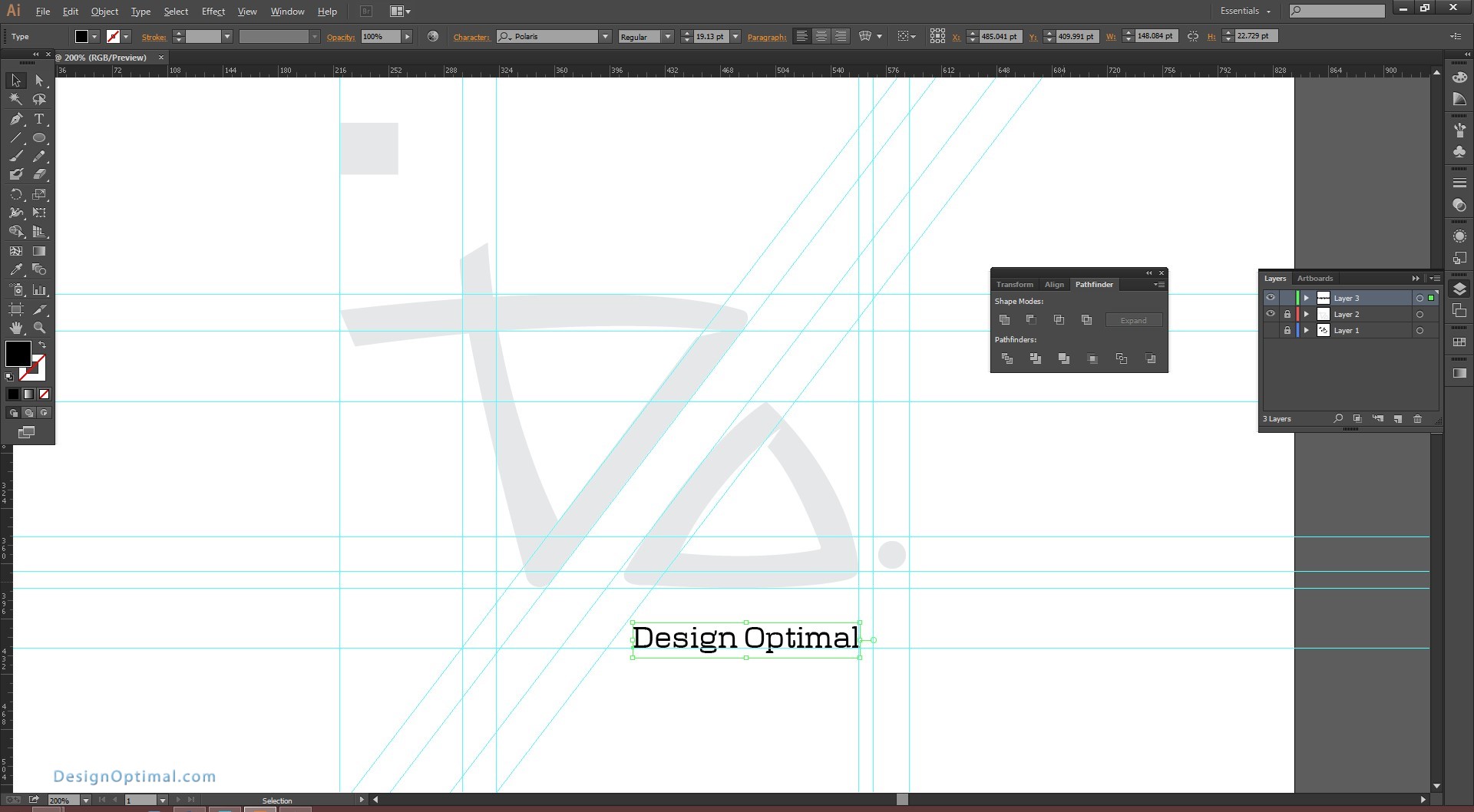Choose the Artboard tool
Screen dimensions: 1474x812
15,309
